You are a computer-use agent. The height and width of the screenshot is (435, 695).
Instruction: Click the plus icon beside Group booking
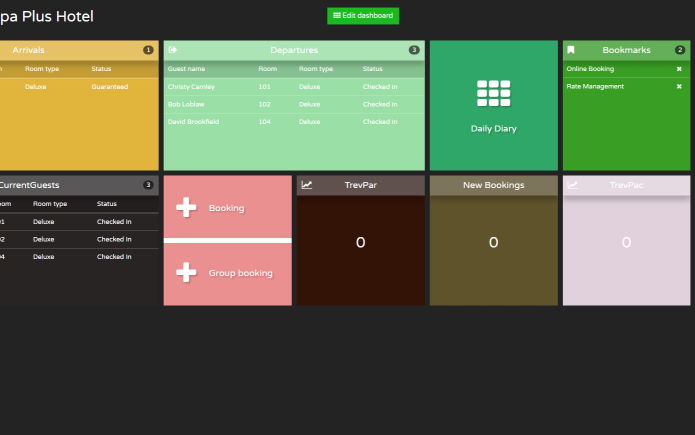pos(186,272)
